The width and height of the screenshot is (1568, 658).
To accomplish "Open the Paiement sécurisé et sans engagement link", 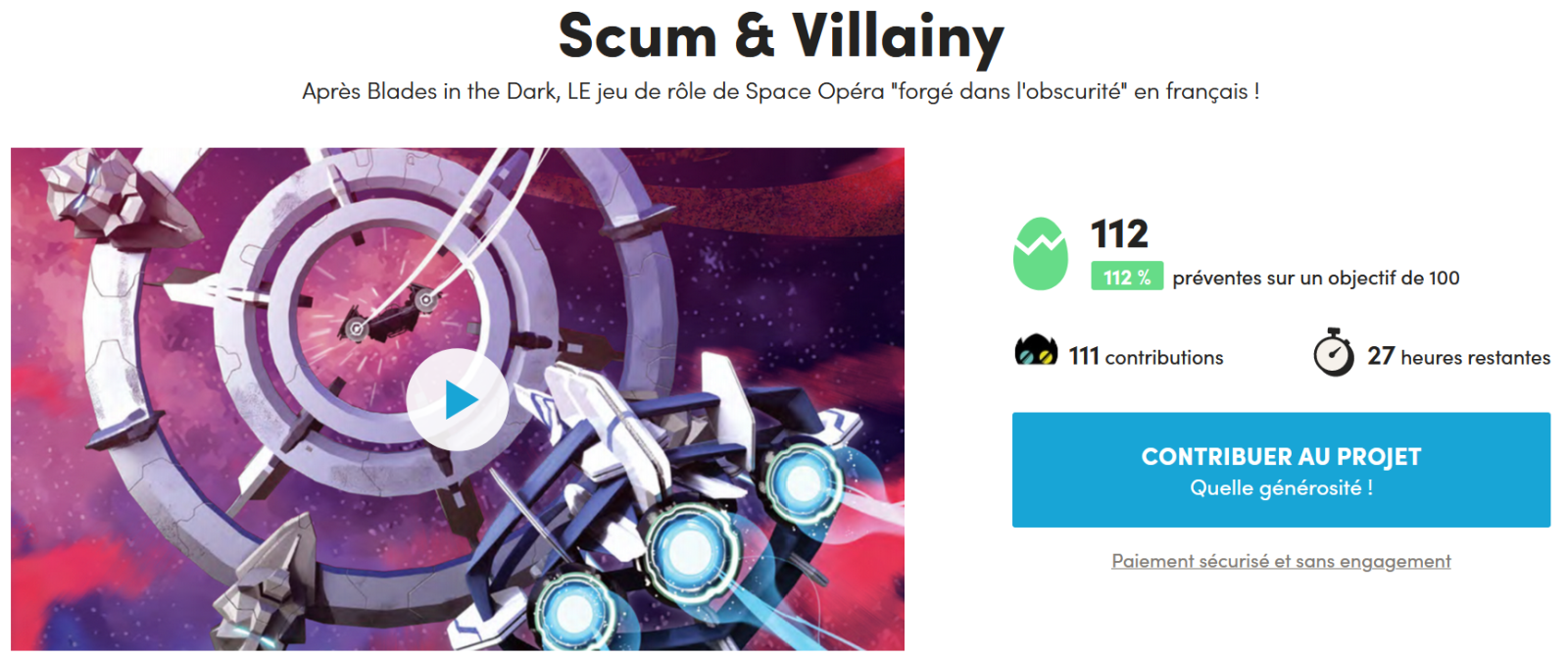I will coord(1281,561).
